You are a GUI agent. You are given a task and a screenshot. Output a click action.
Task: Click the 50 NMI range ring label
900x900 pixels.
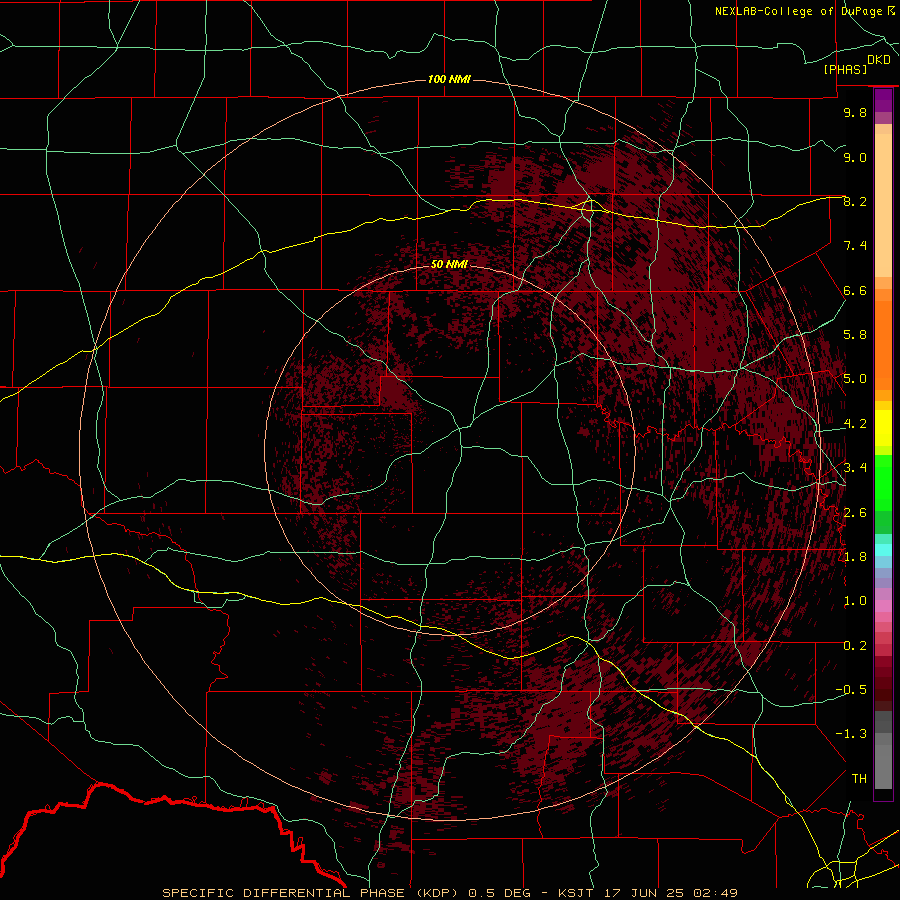(x=449, y=264)
